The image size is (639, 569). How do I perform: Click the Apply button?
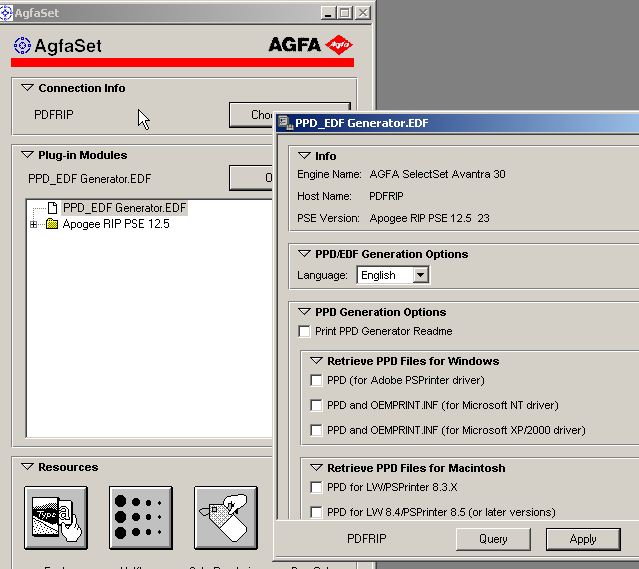click(x=583, y=539)
